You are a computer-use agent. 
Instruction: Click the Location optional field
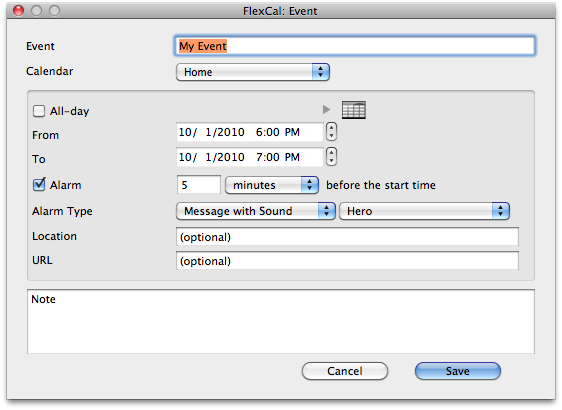pos(347,237)
